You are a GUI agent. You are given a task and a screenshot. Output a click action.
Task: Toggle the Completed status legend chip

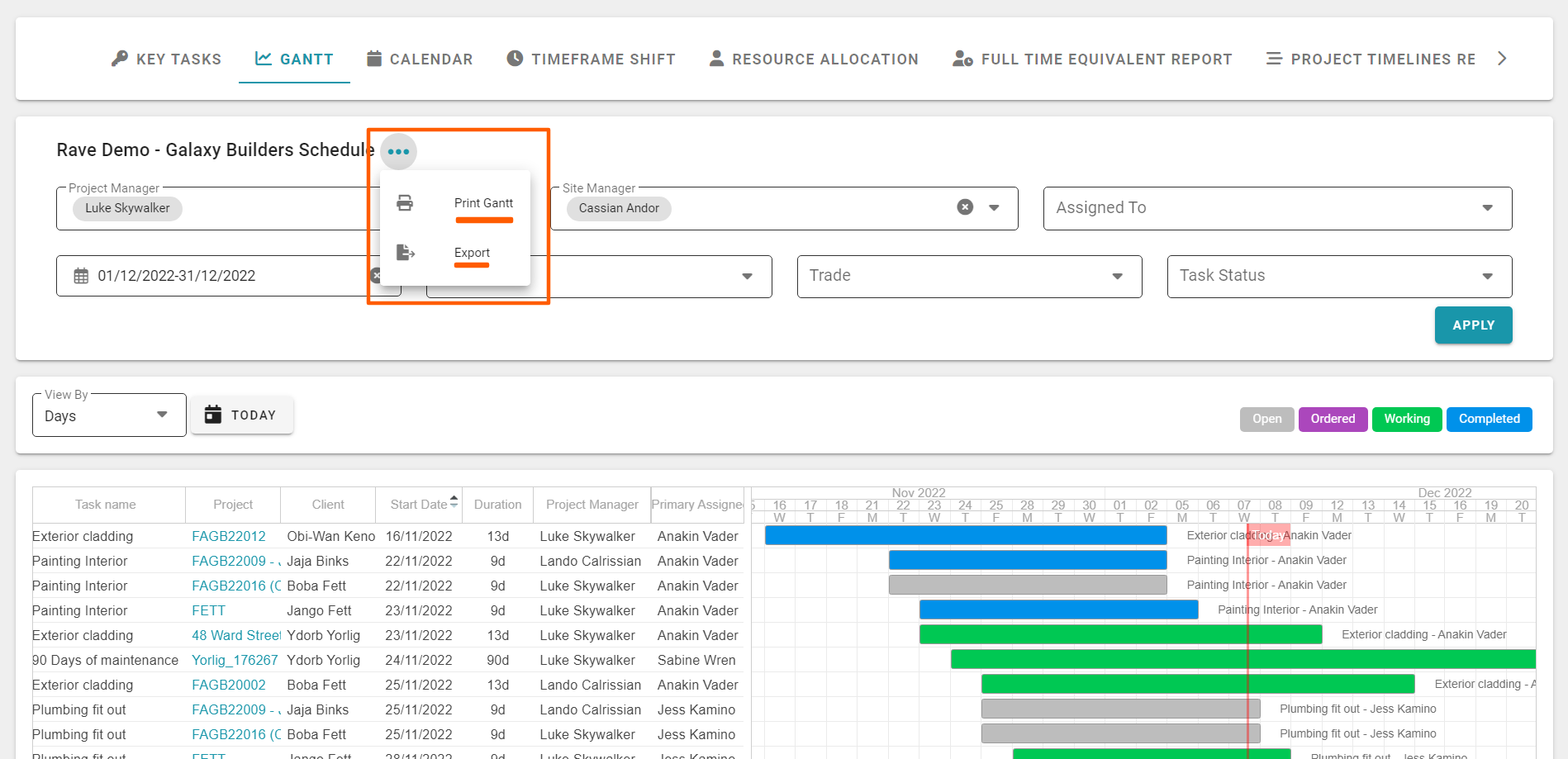pos(1489,419)
